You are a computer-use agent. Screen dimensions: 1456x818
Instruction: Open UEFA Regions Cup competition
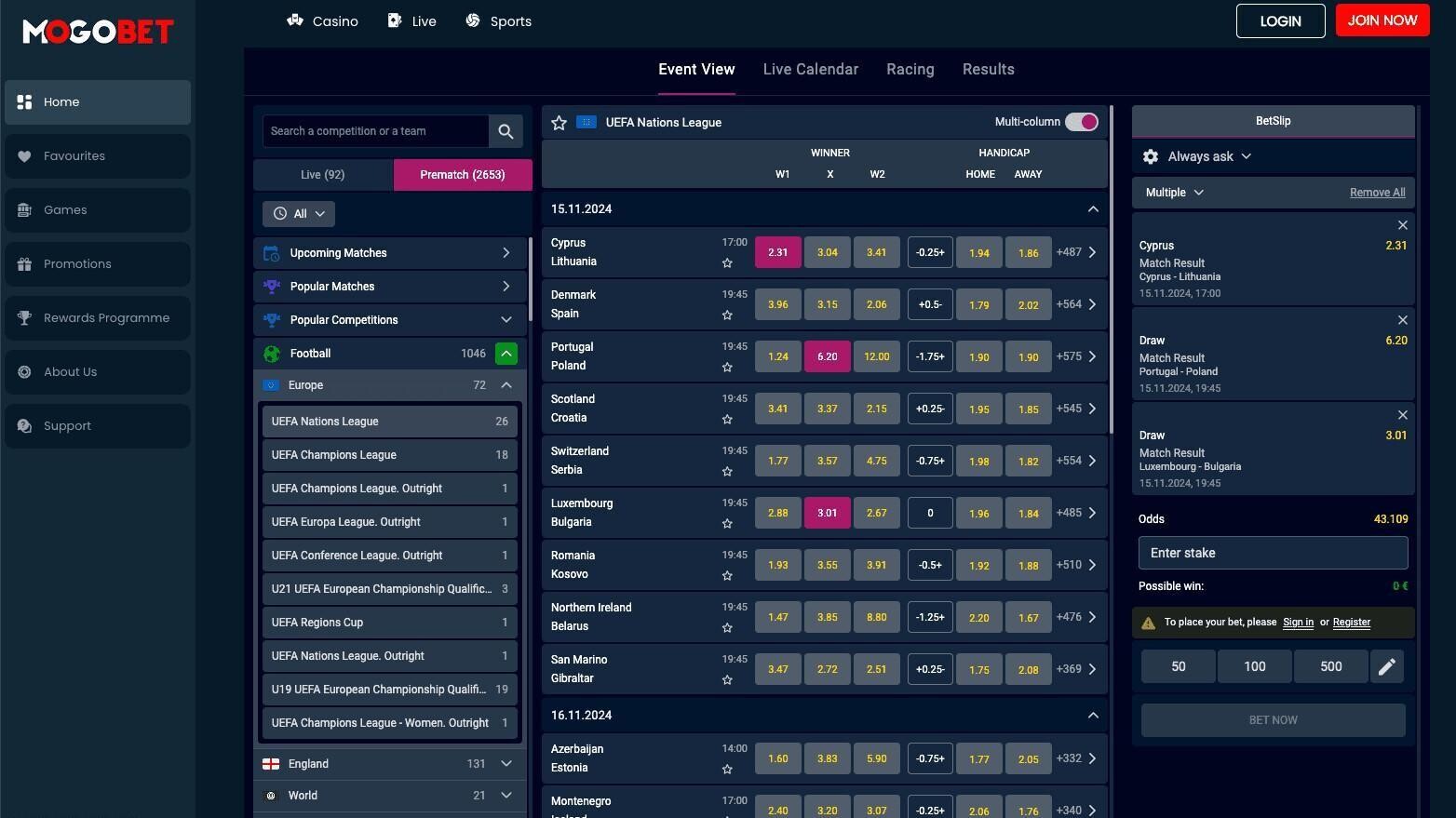(390, 623)
